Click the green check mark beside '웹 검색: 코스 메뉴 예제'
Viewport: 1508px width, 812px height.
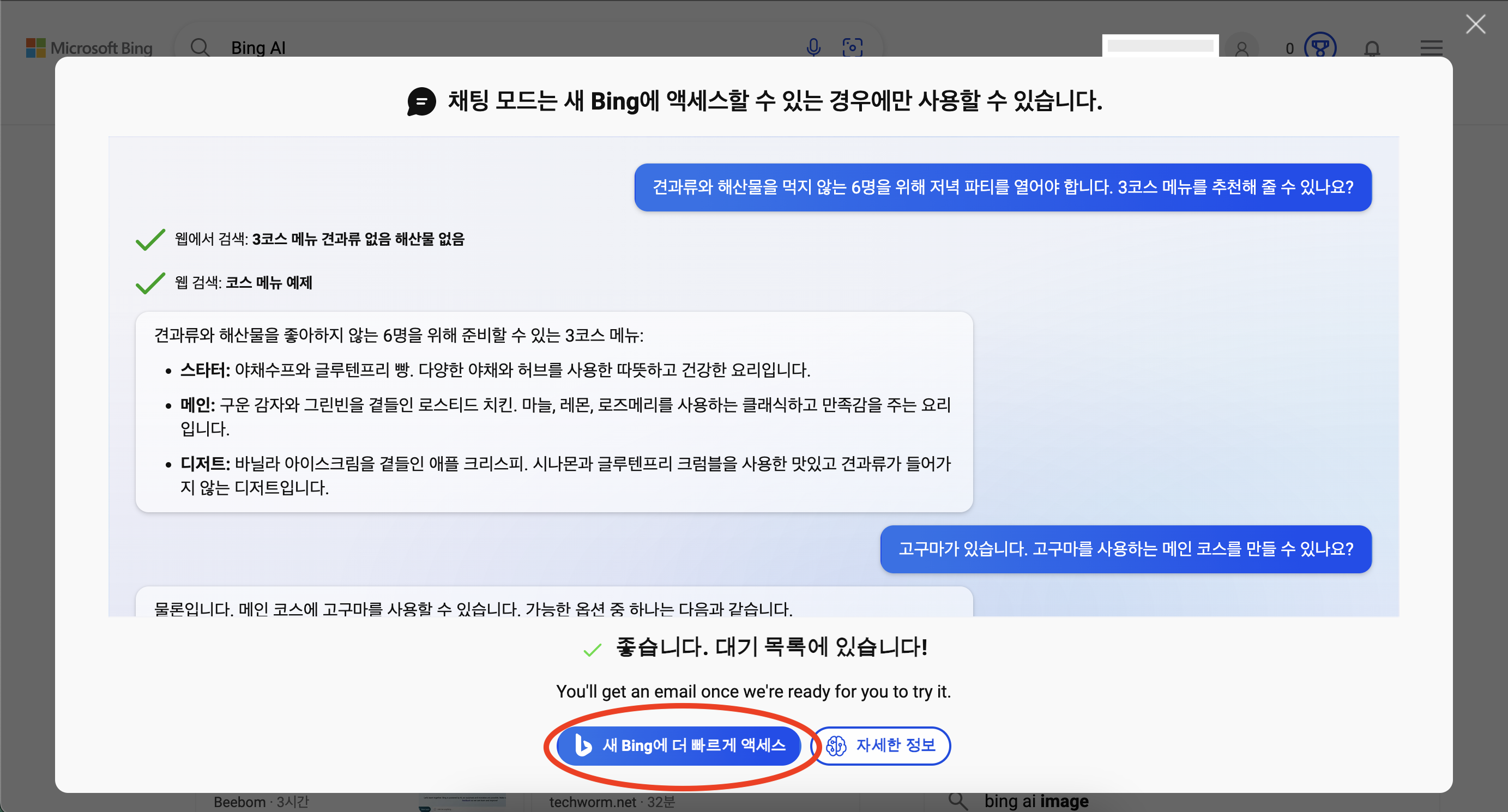[x=150, y=283]
